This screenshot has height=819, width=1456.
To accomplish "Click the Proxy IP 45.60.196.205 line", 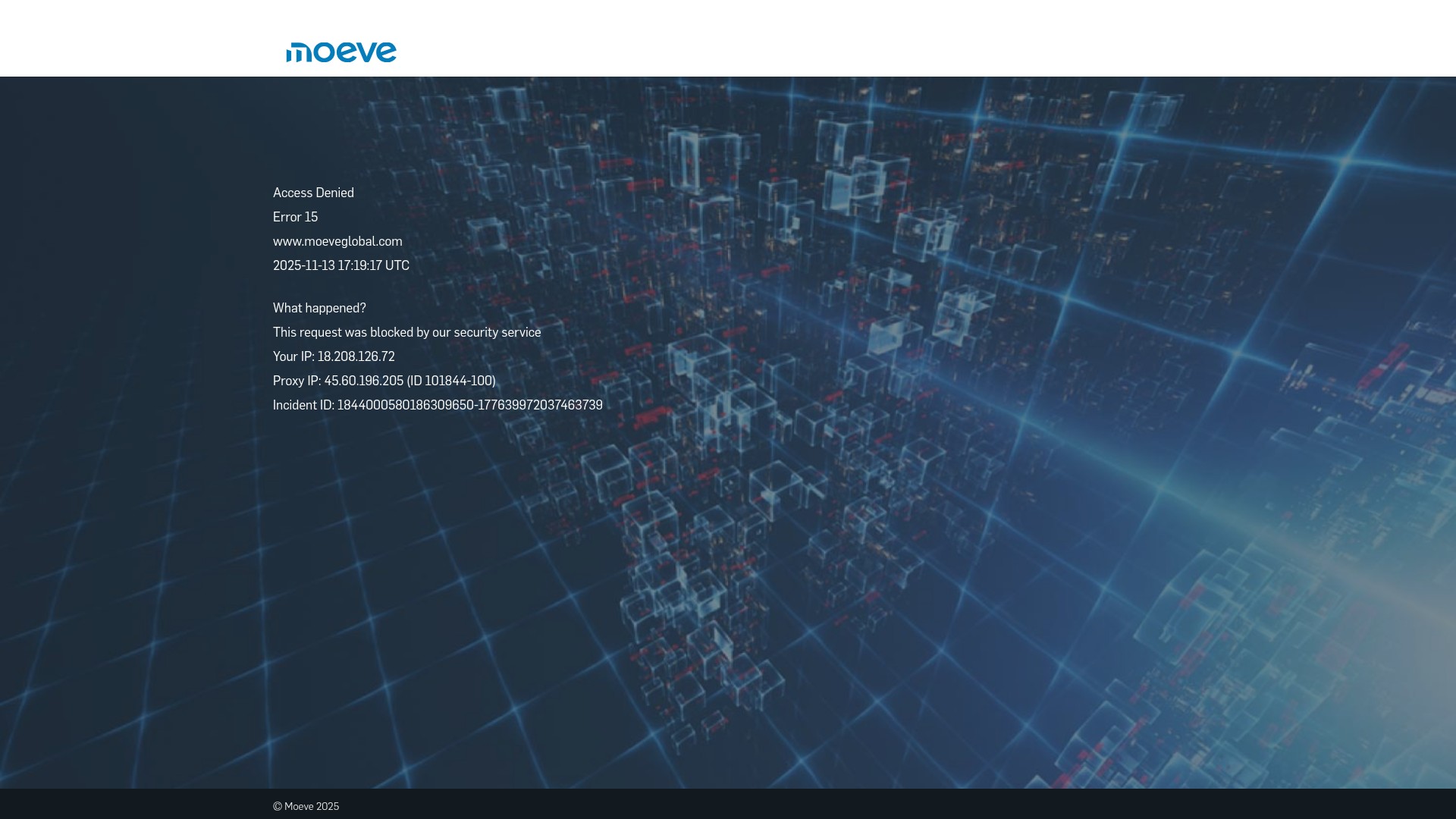I will click(384, 381).
